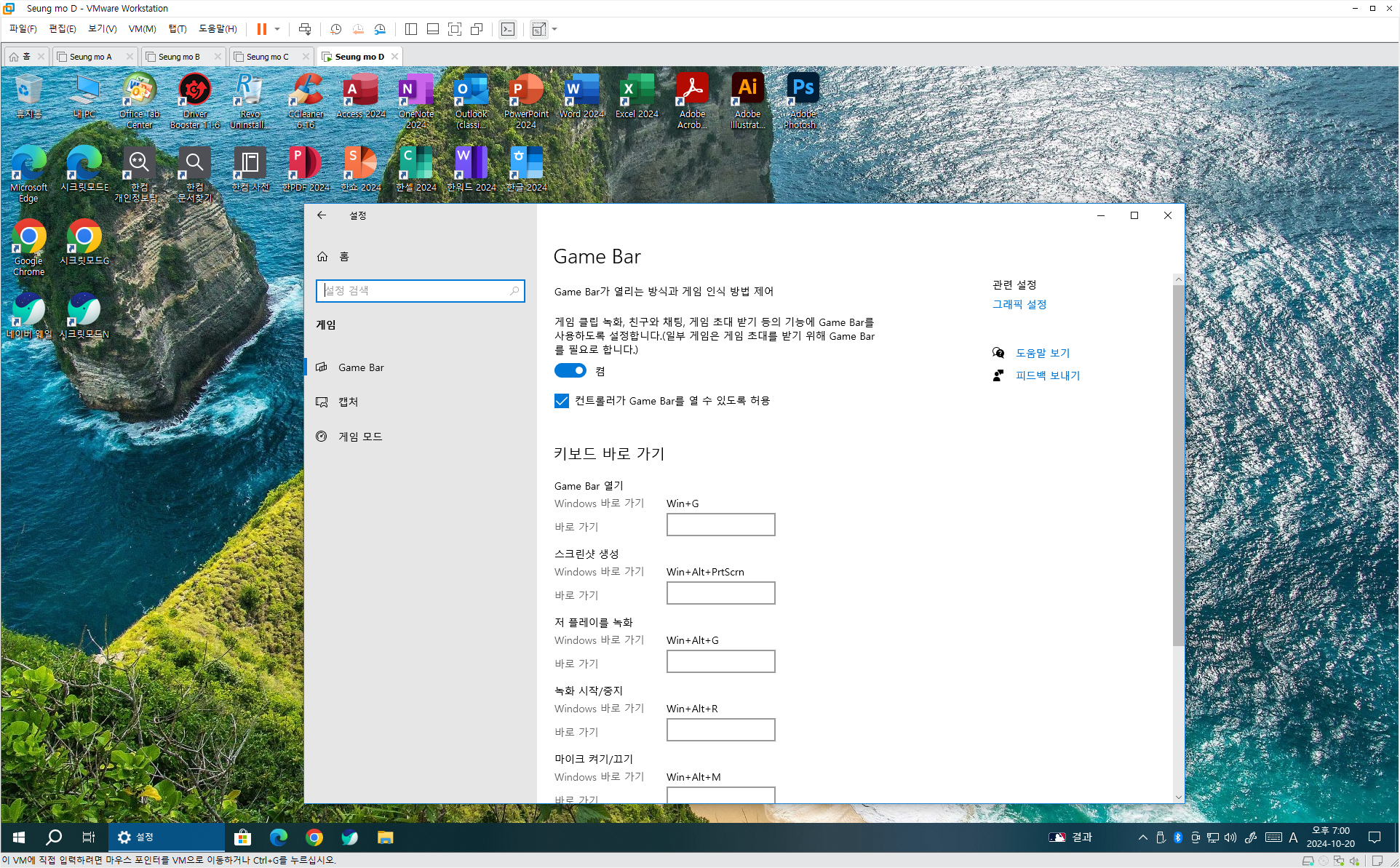Screen dimensions: 1400x868
Task: Click the VMware take snapshot icon
Action: coord(335,29)
